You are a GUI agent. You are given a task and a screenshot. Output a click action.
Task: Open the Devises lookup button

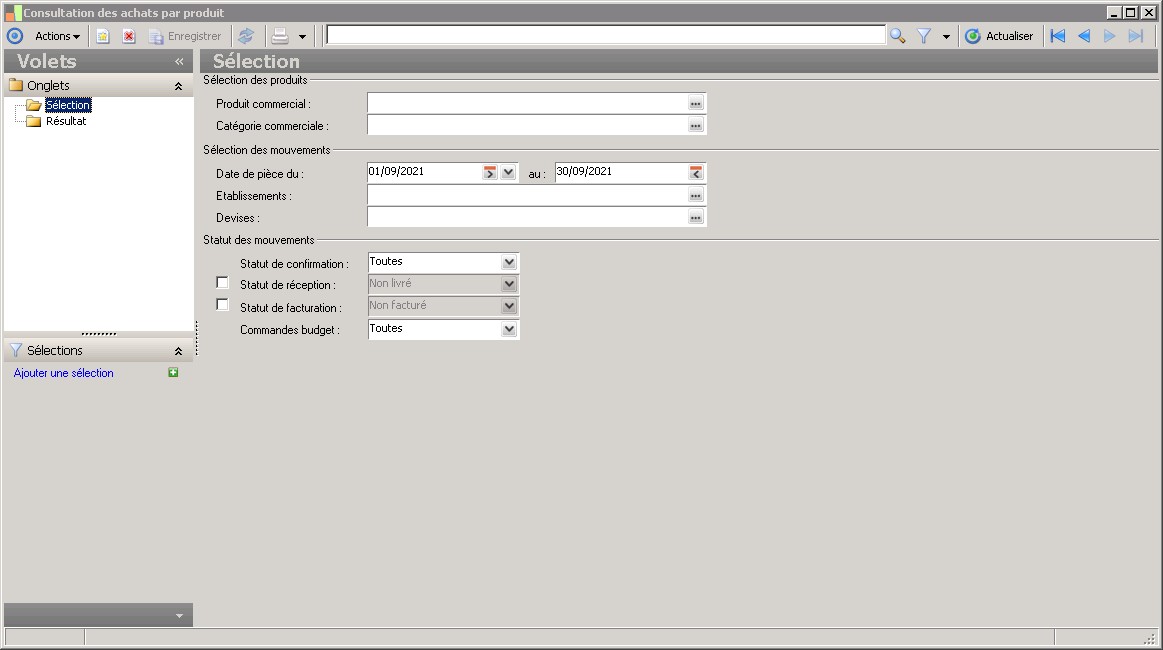pyautogui.click(x=696, y=218)
